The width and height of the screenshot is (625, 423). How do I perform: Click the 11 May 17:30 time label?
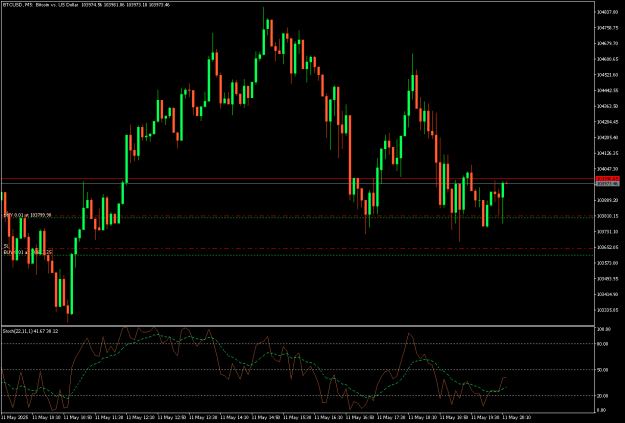tap(391, 417)
